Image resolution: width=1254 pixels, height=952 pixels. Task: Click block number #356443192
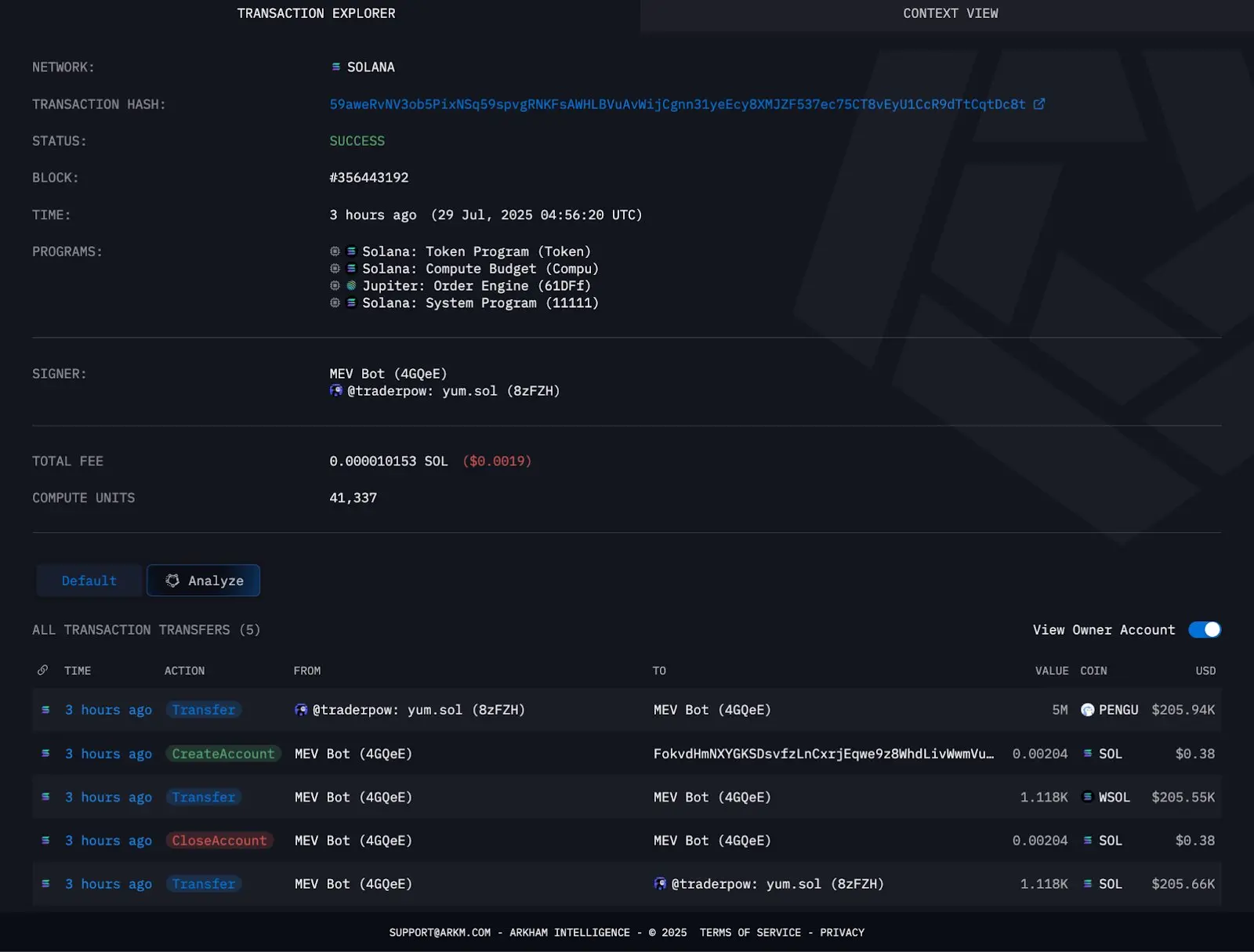coord(369,178)
